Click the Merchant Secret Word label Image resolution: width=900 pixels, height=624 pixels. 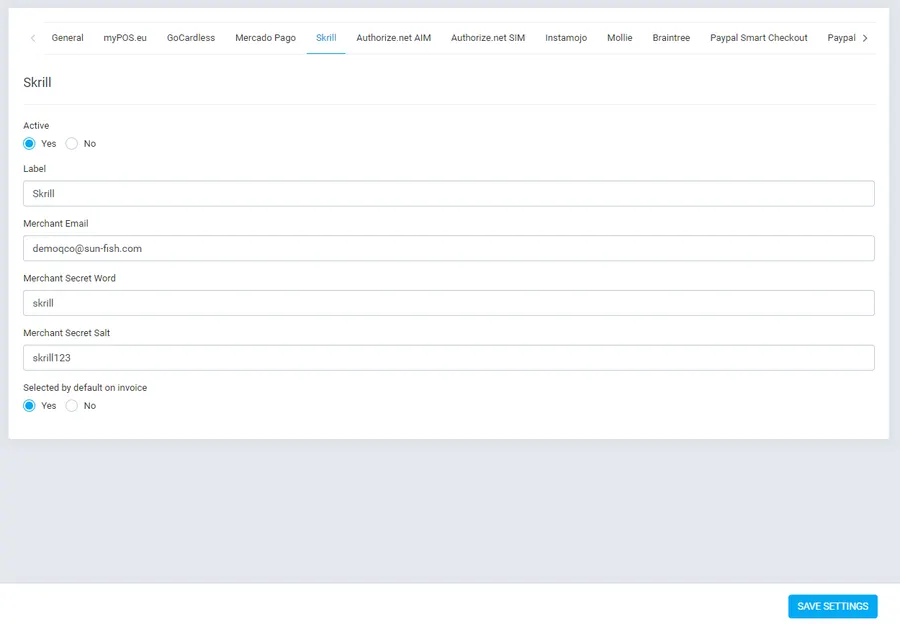tap(69, 278)
